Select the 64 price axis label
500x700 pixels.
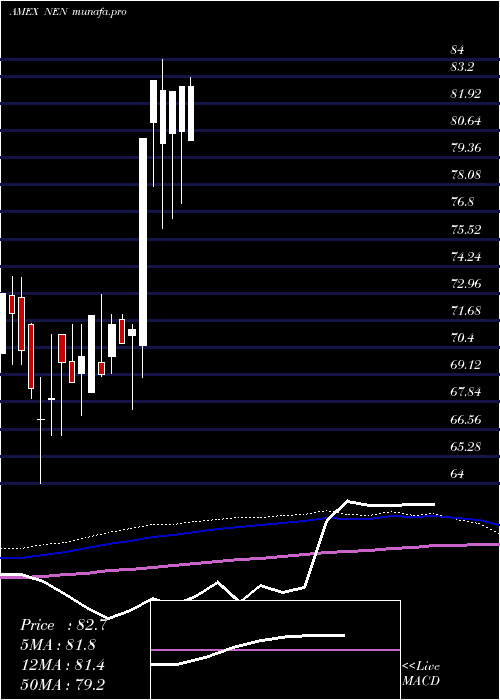click(458, 474)
